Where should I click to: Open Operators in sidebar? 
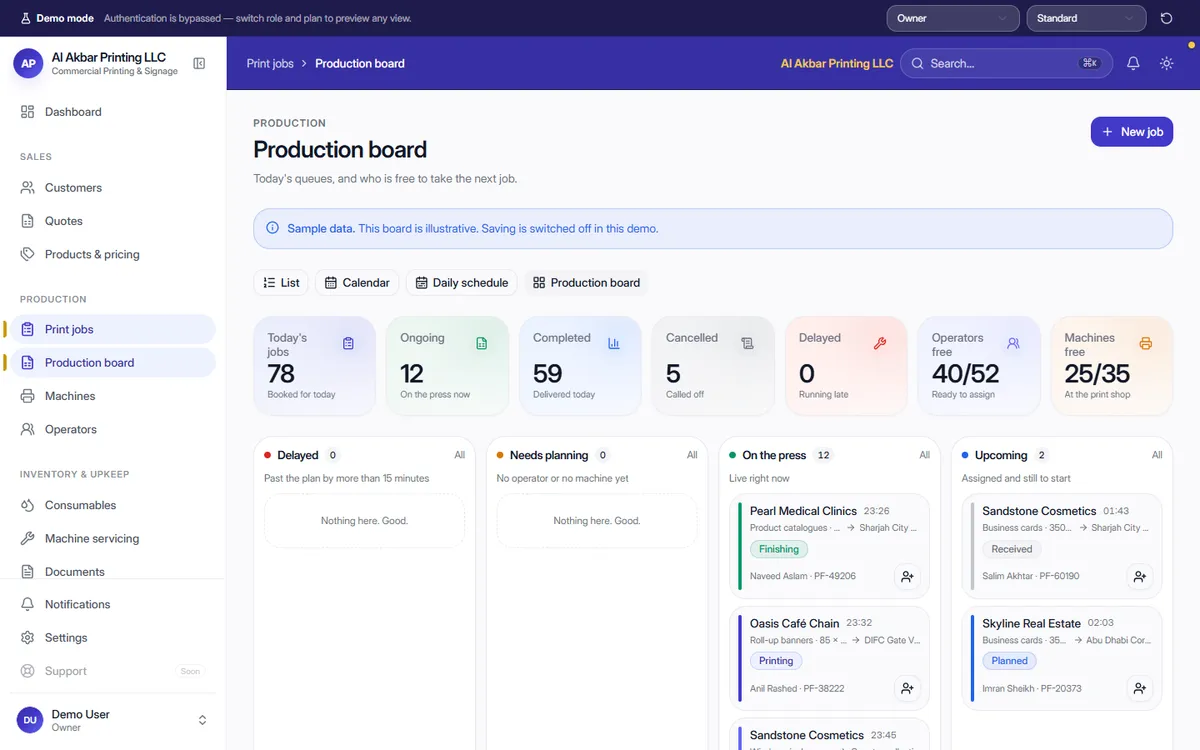112,429
